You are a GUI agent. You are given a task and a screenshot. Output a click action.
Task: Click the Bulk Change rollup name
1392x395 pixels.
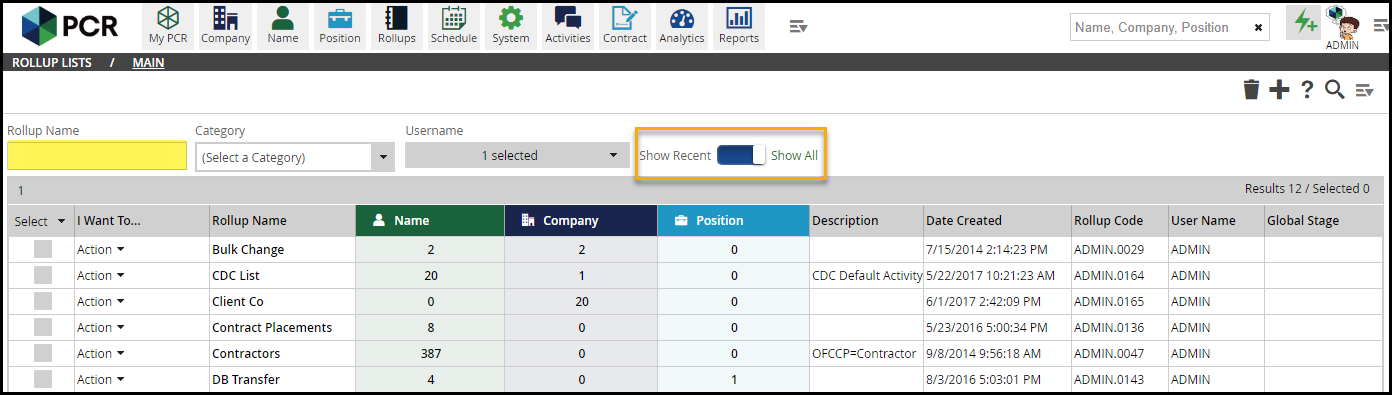point(248,250)
